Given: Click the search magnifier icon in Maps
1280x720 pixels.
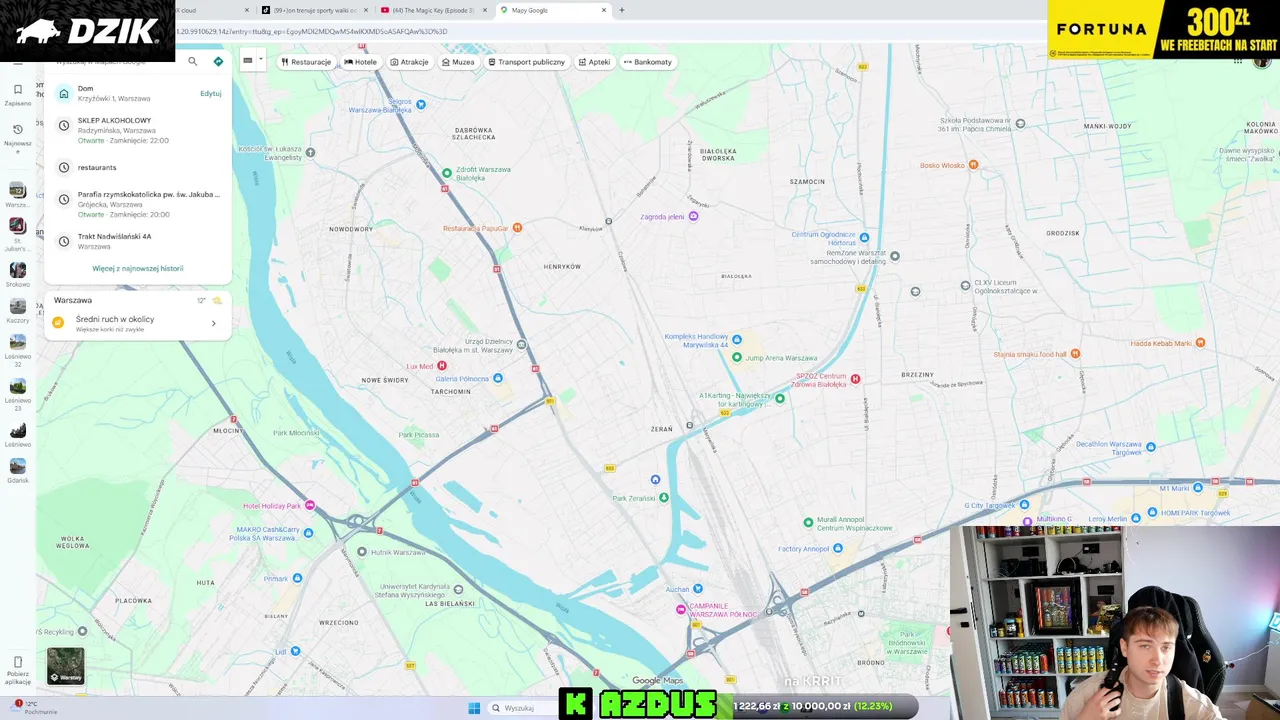Looking at the screenshot, I should tap(193, 61).
